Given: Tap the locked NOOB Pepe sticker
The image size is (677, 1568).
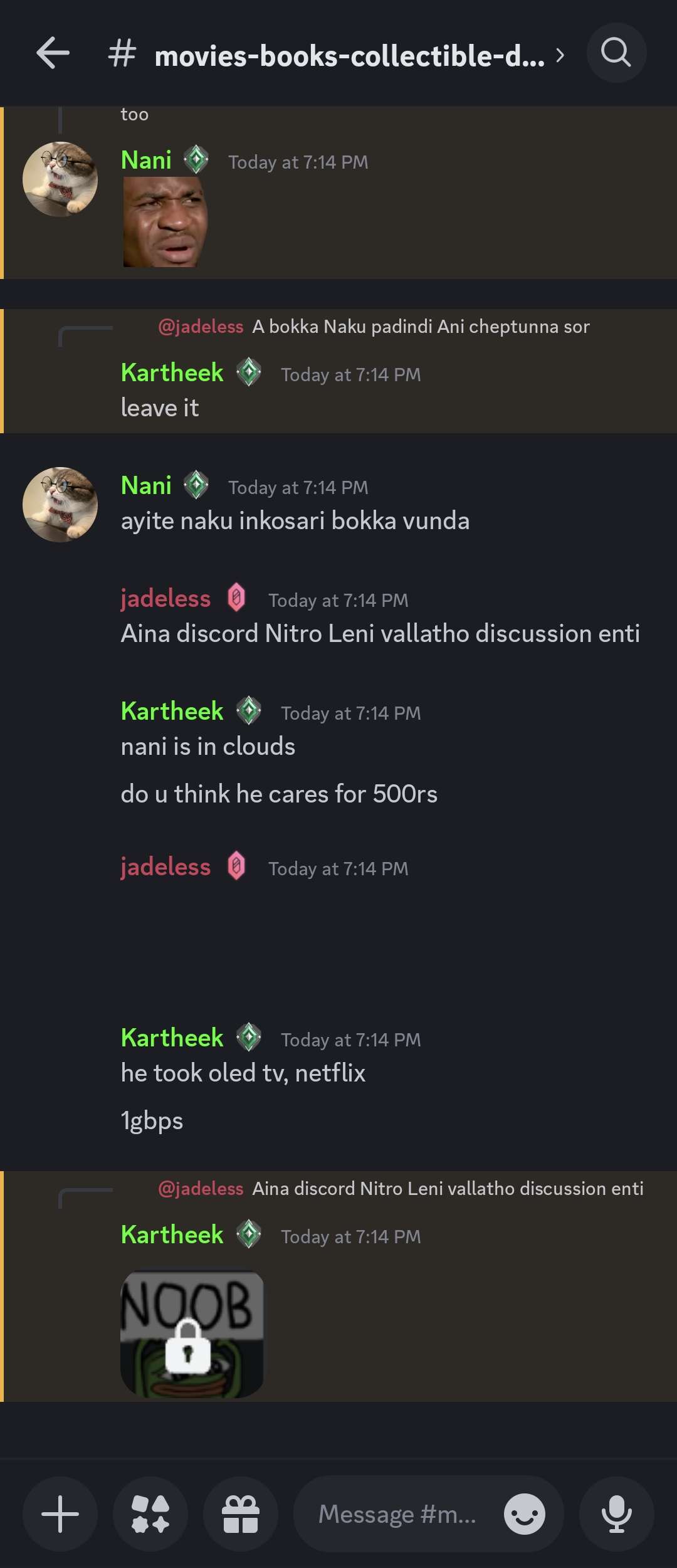Looking at the screenshot, I should click(192, 1334).
